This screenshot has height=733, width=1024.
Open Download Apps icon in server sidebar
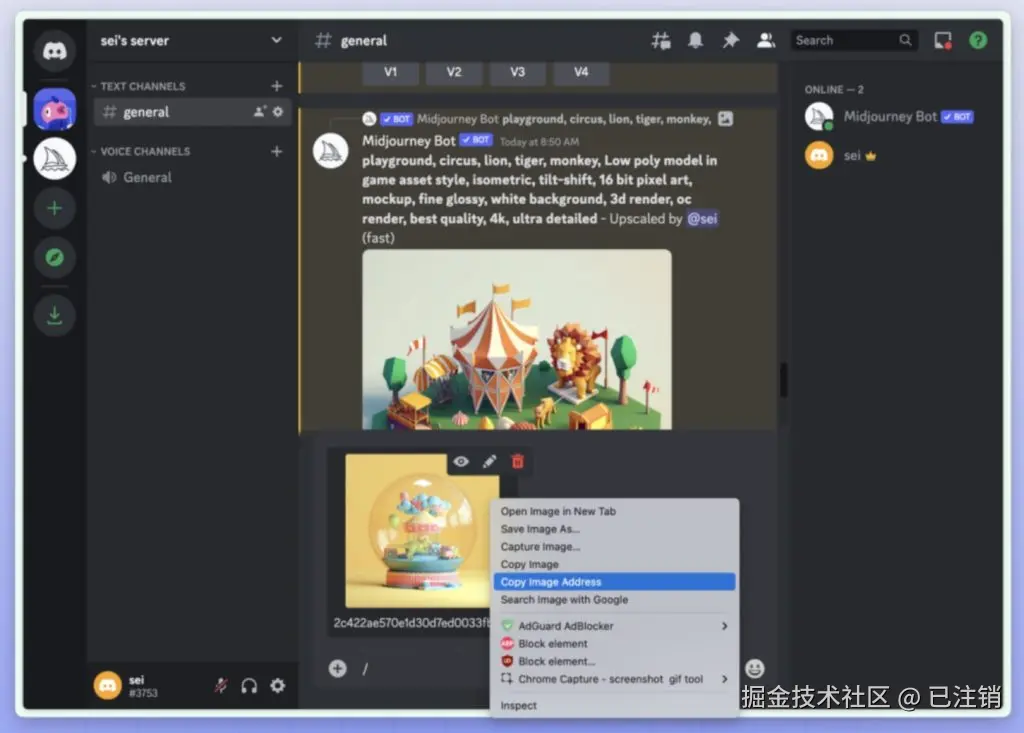point(55,316)
